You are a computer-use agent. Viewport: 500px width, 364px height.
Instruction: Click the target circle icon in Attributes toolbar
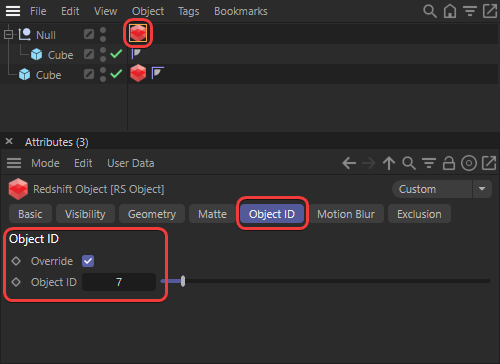coord(469,163)
